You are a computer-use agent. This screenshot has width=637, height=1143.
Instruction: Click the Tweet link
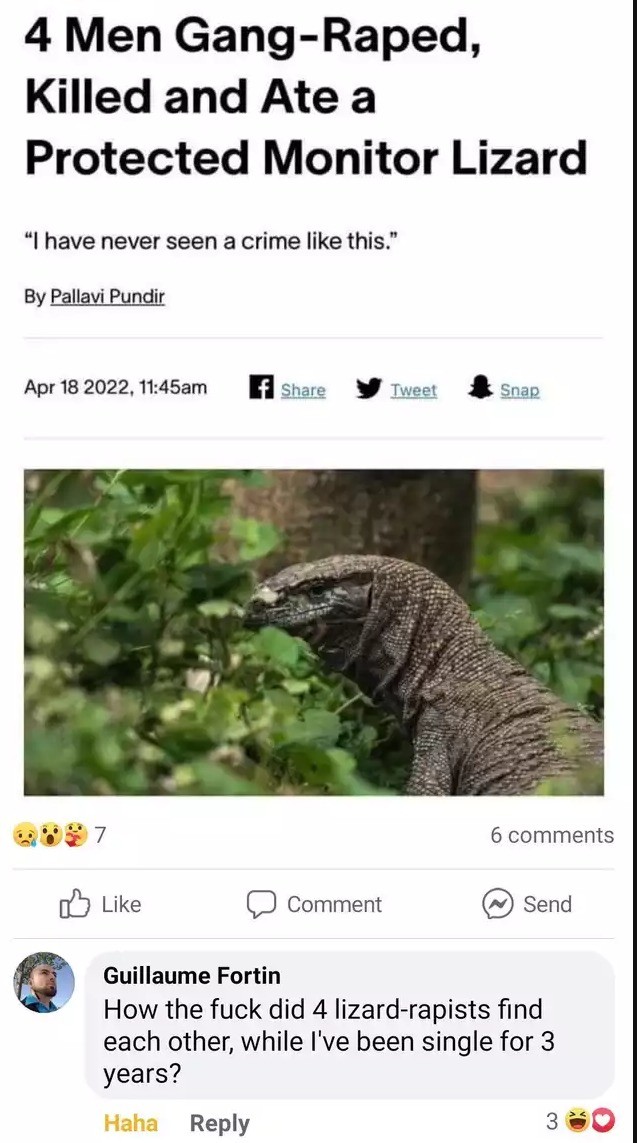[x=413, y=390]
